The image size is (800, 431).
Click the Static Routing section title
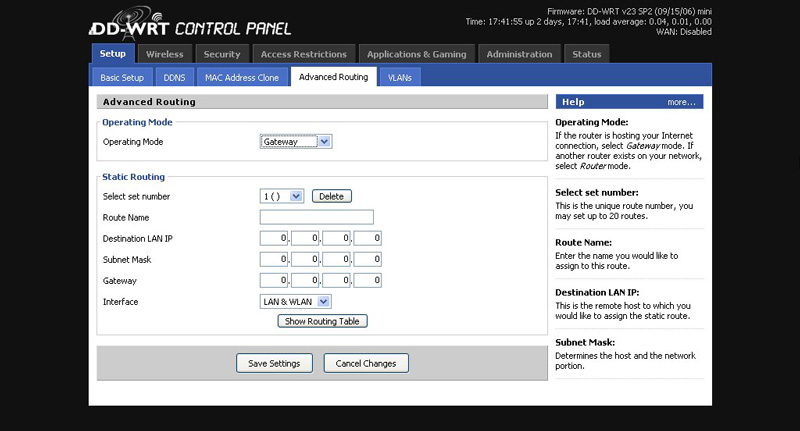click(x=134, y=177)
